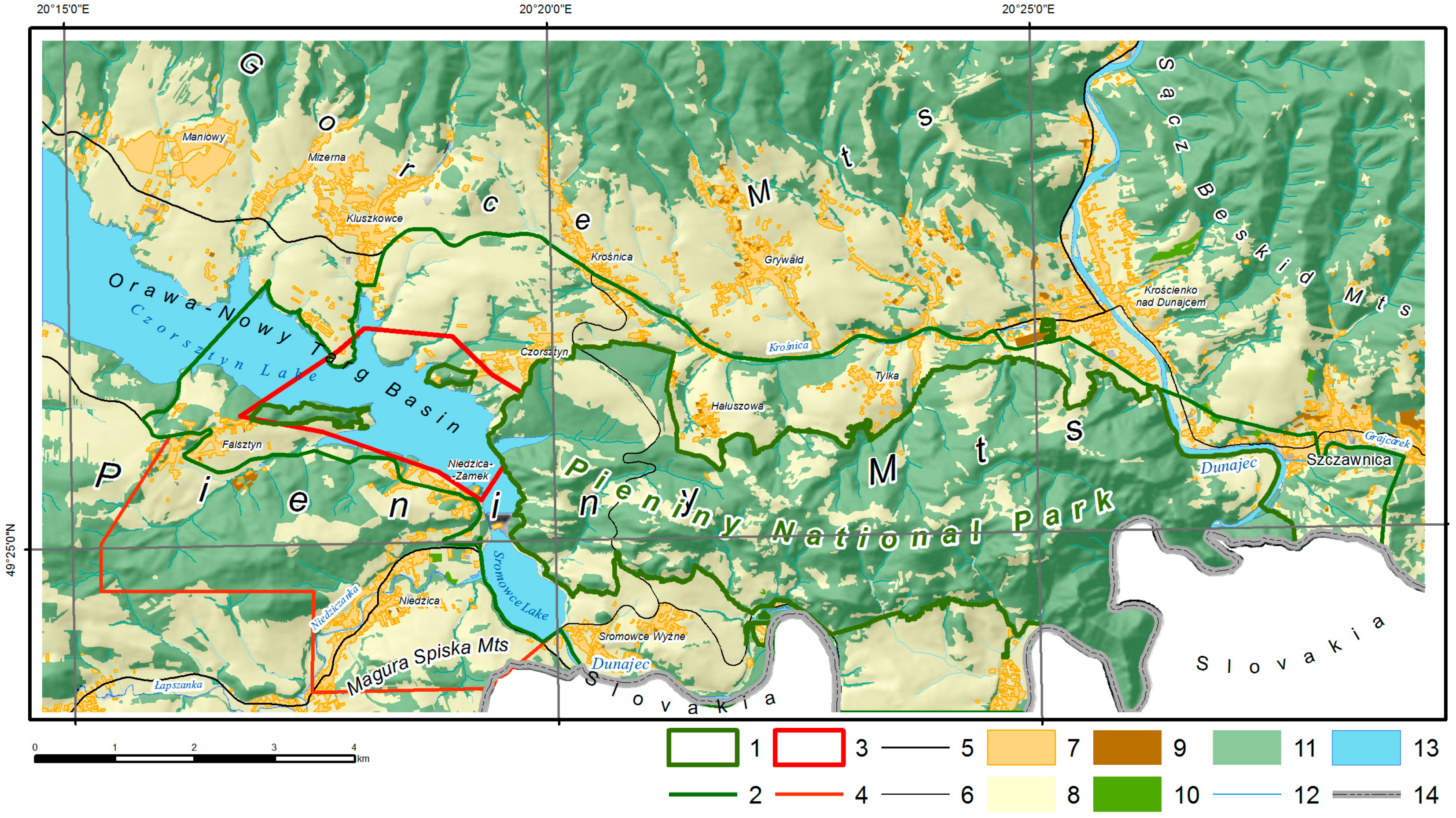Click the green outlined rectangle legend symbol 1

[x=702, y=747]
